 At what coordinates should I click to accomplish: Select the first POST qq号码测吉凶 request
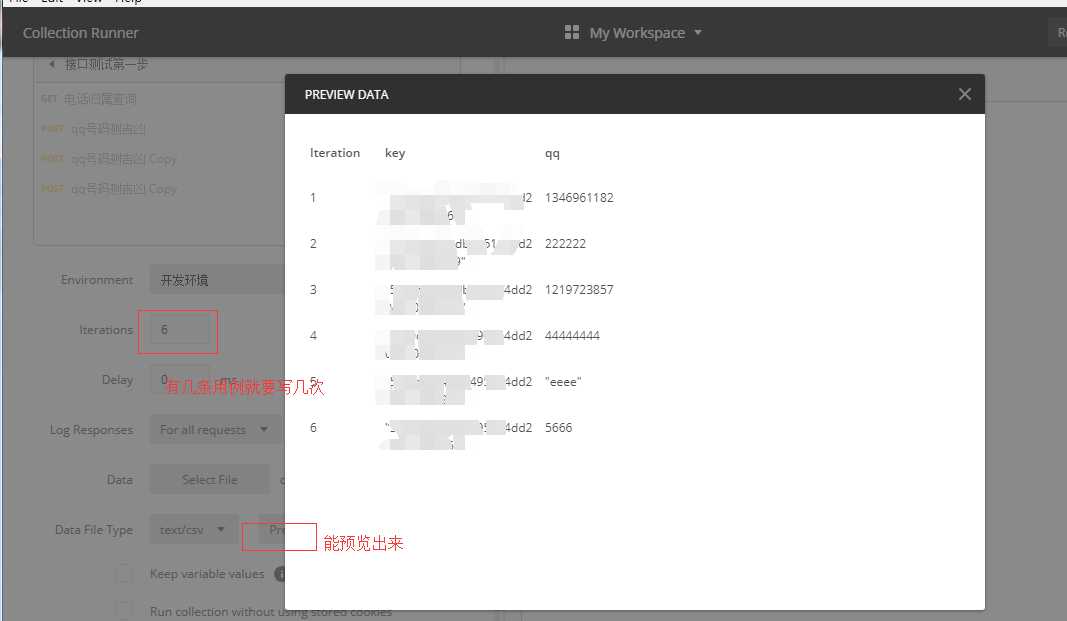pos(93,129)
